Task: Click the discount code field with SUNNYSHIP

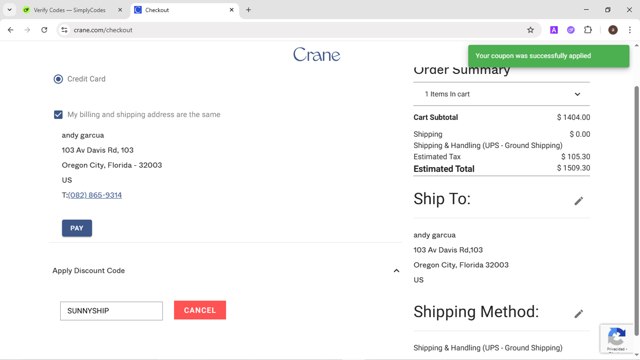Action: click(111, 311)
